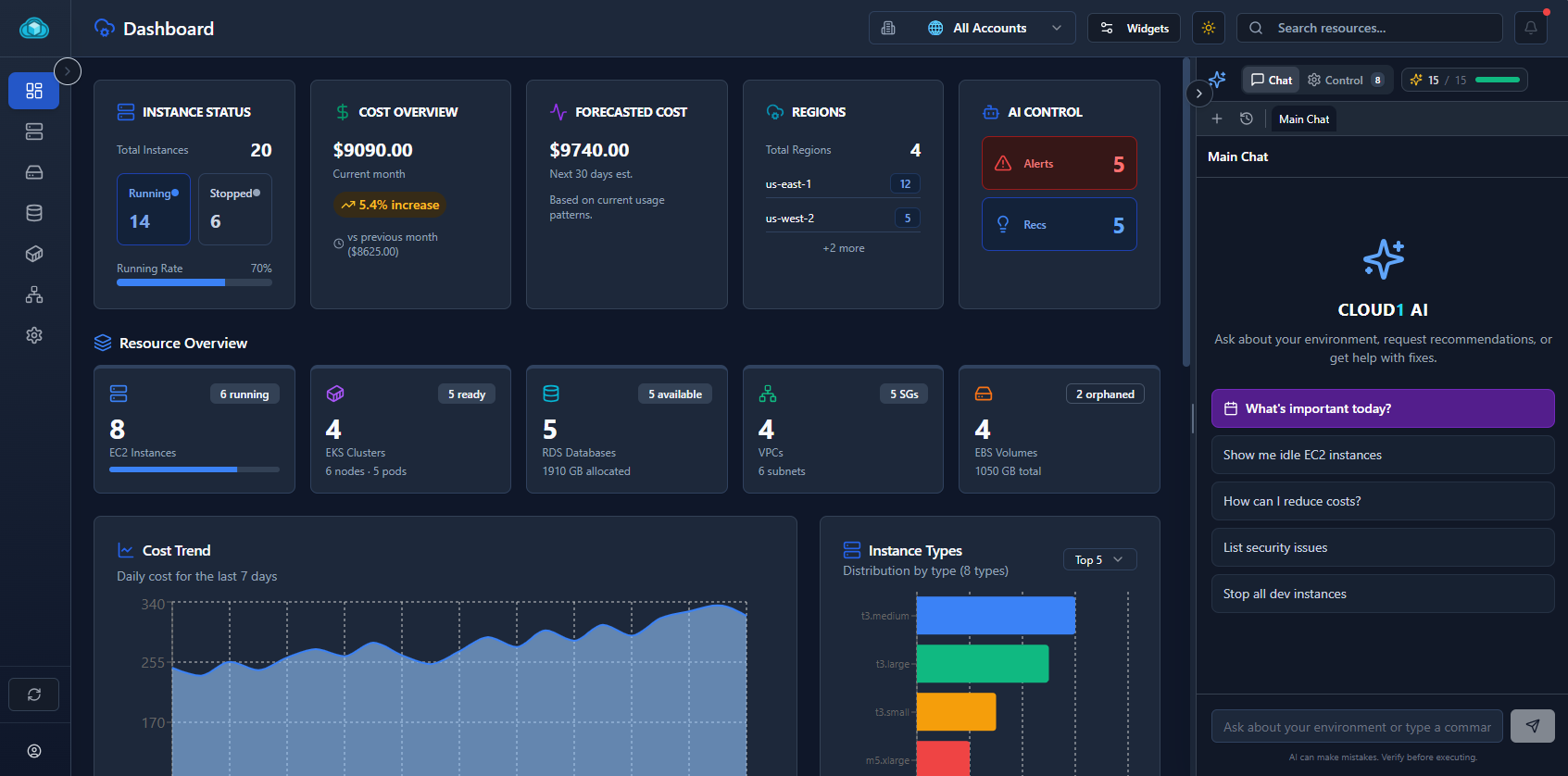
Task: Click the organization building icon in the top bar
Action: tap(888, 28)
